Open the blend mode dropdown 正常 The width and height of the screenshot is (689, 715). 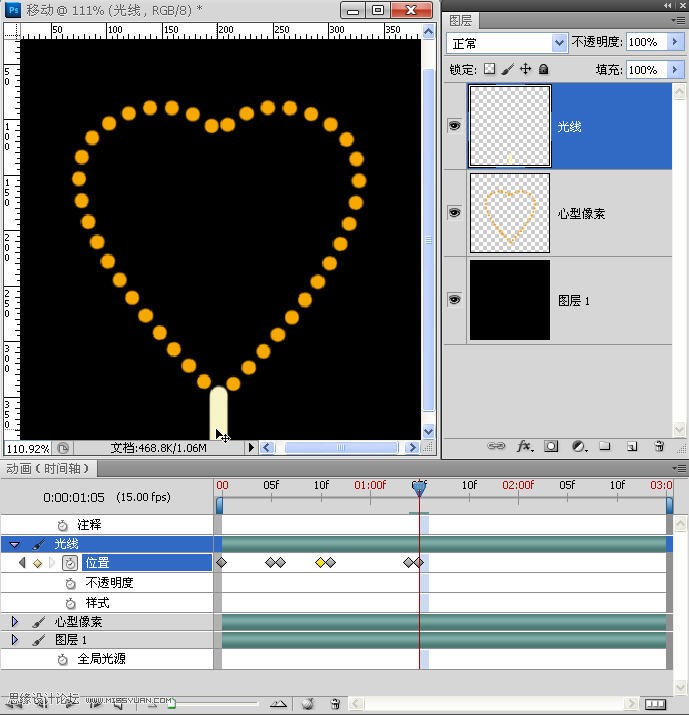(x=507, y=43)
